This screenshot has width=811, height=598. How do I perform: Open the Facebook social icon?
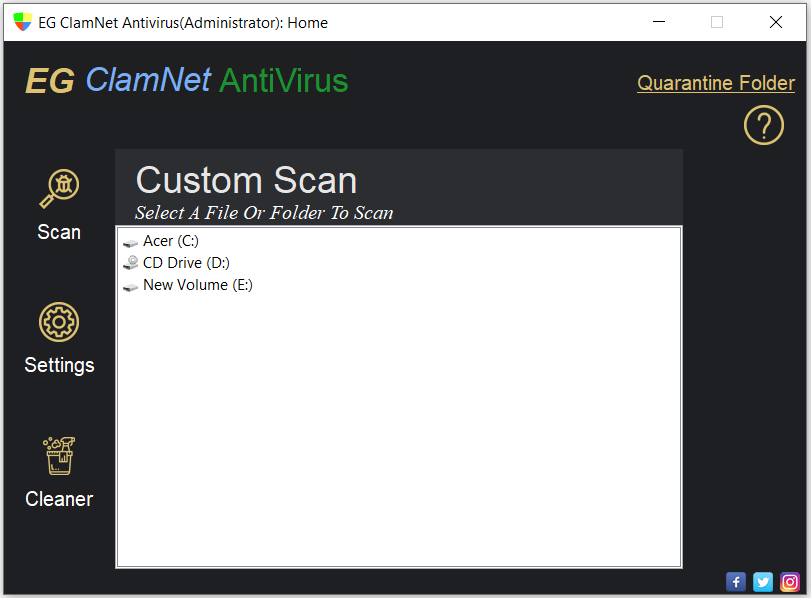click(735, 582)
